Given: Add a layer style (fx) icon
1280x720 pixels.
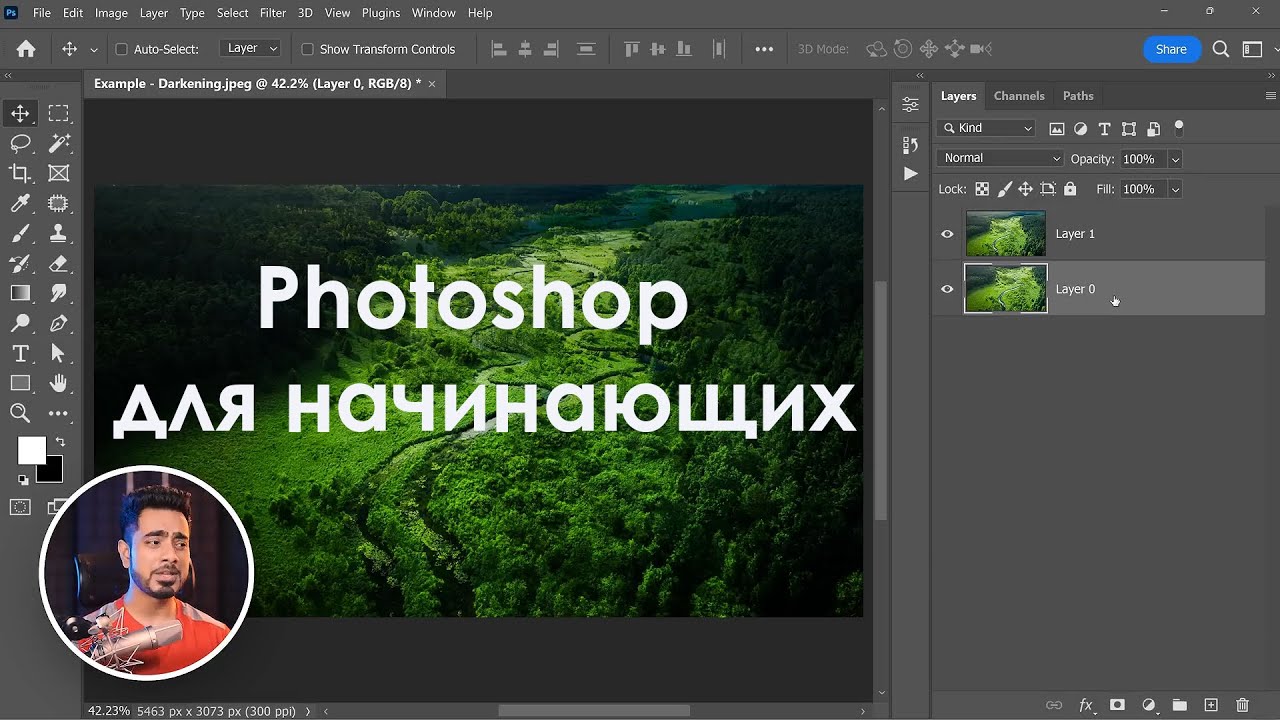Looking at the screenshot, I should coord(1086,705).
